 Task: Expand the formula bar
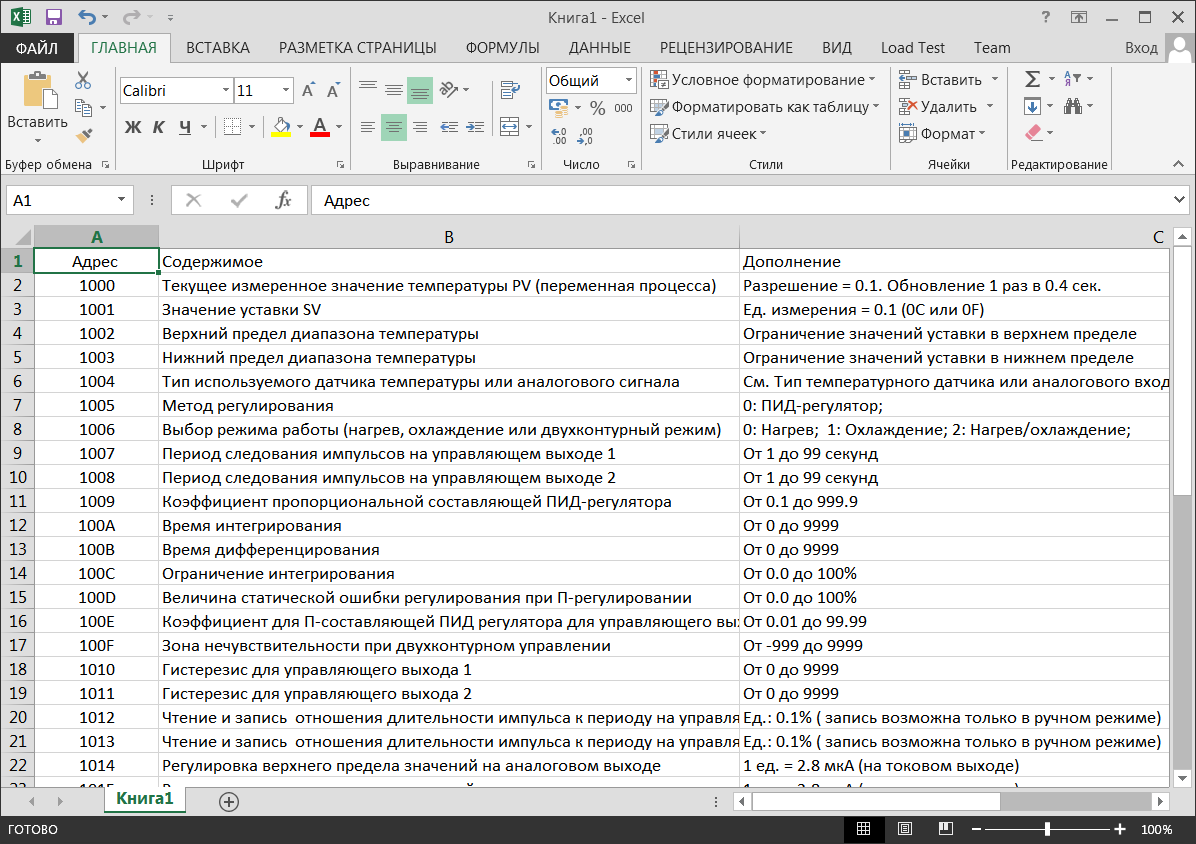tap(1179, 200)
